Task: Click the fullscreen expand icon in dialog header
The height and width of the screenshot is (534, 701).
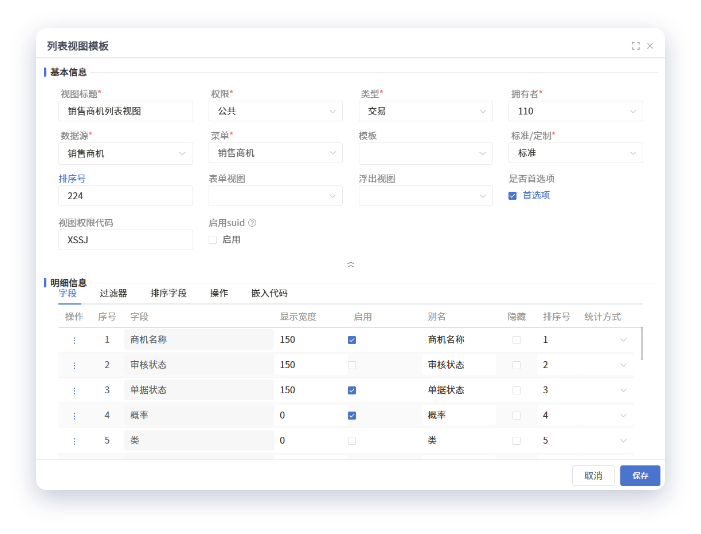Action: [x=636, y=46]
